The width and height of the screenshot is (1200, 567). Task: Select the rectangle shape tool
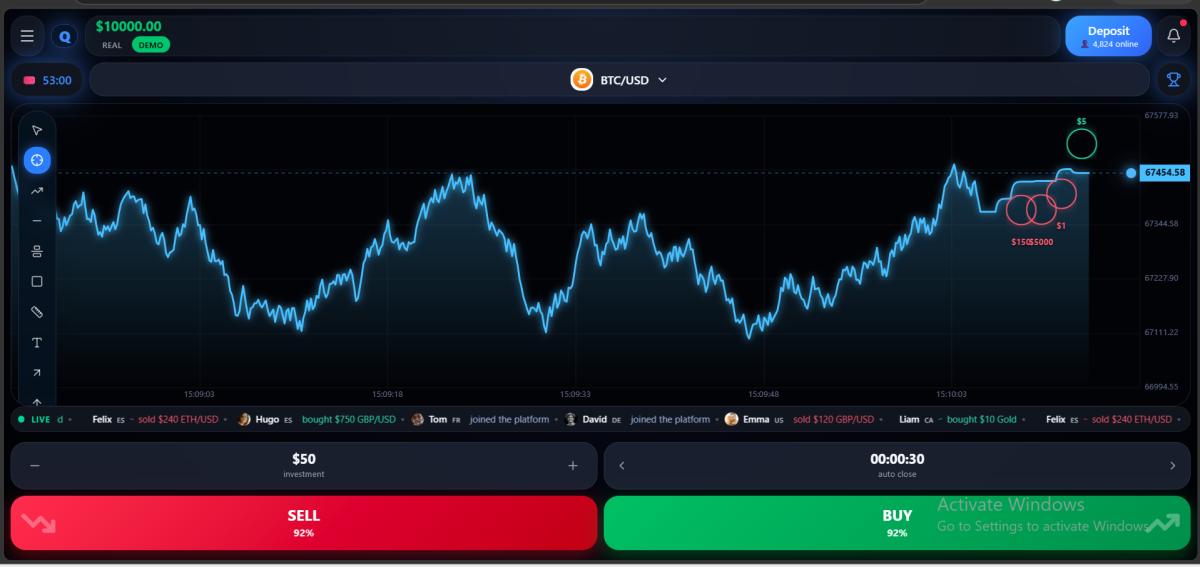37,282
